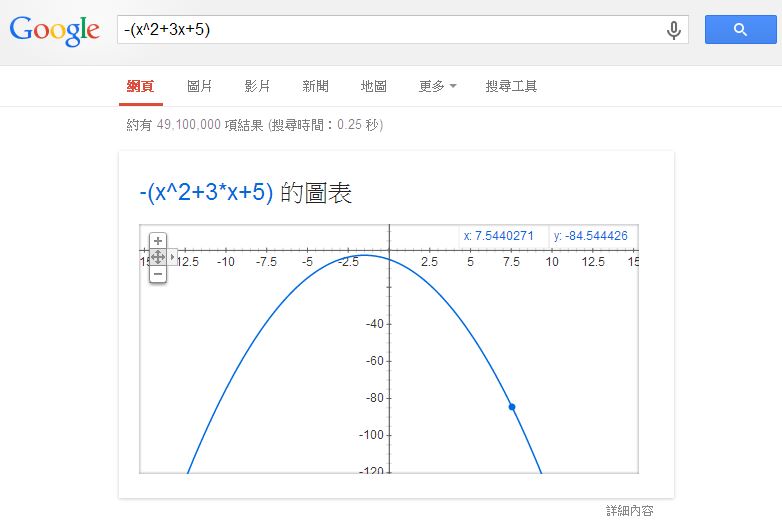Open the 影片 search tab
The height and width of the screenshot is (521, 782).
[x=257, y=86]
